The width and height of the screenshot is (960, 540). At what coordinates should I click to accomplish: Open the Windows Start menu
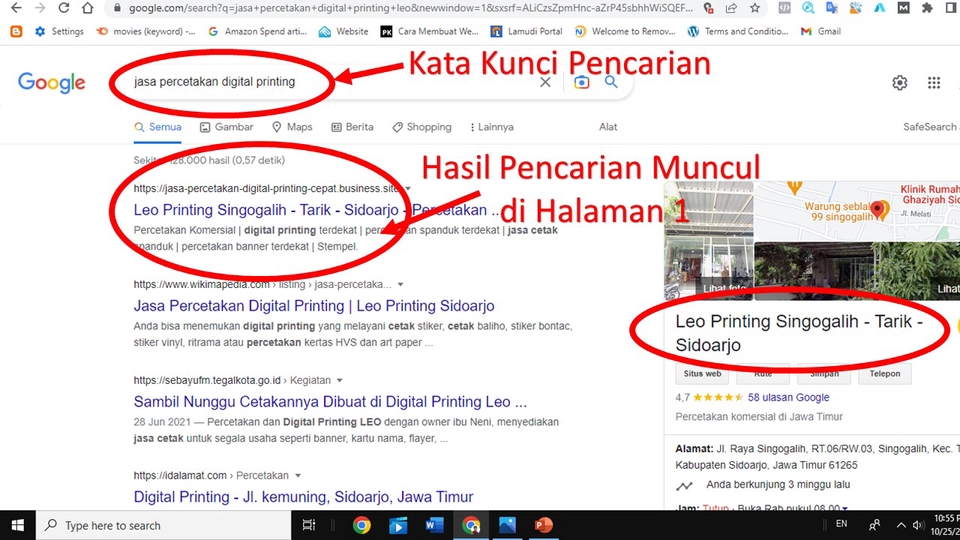click(x=18, y=525)
